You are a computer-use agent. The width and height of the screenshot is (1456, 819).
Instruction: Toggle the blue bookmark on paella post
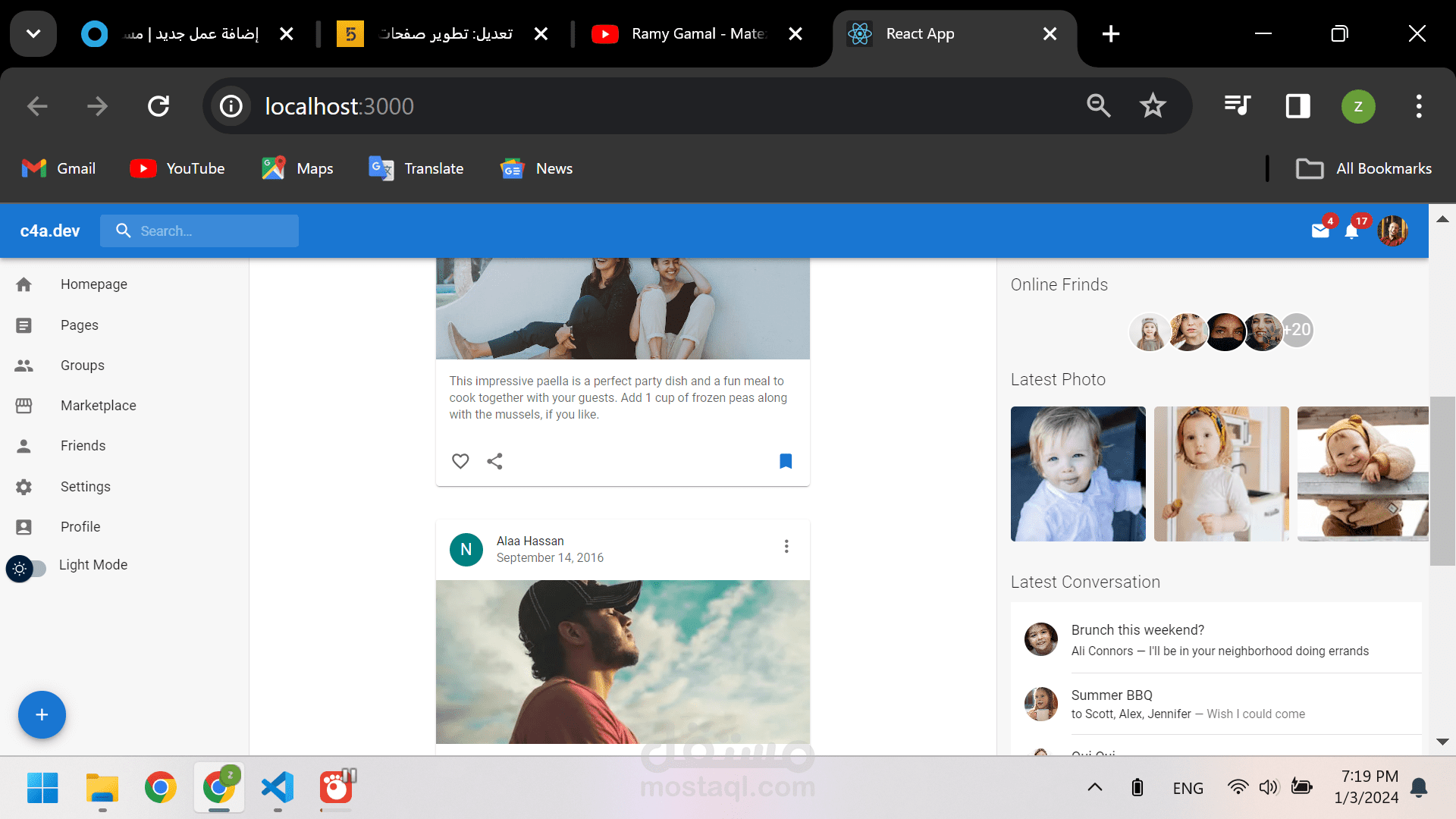(x=786, y=461)
